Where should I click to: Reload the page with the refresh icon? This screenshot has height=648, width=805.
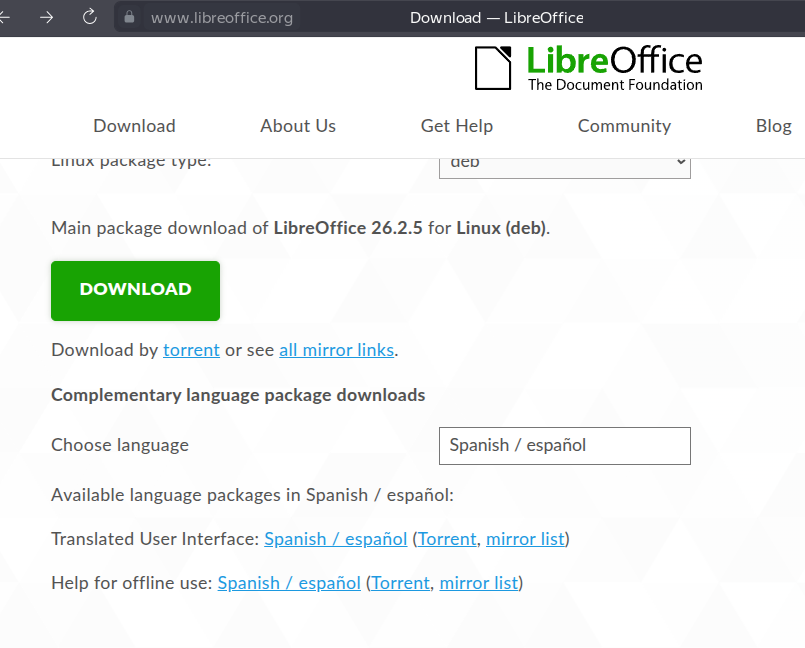pyautogui.click(x=90, y=17)
